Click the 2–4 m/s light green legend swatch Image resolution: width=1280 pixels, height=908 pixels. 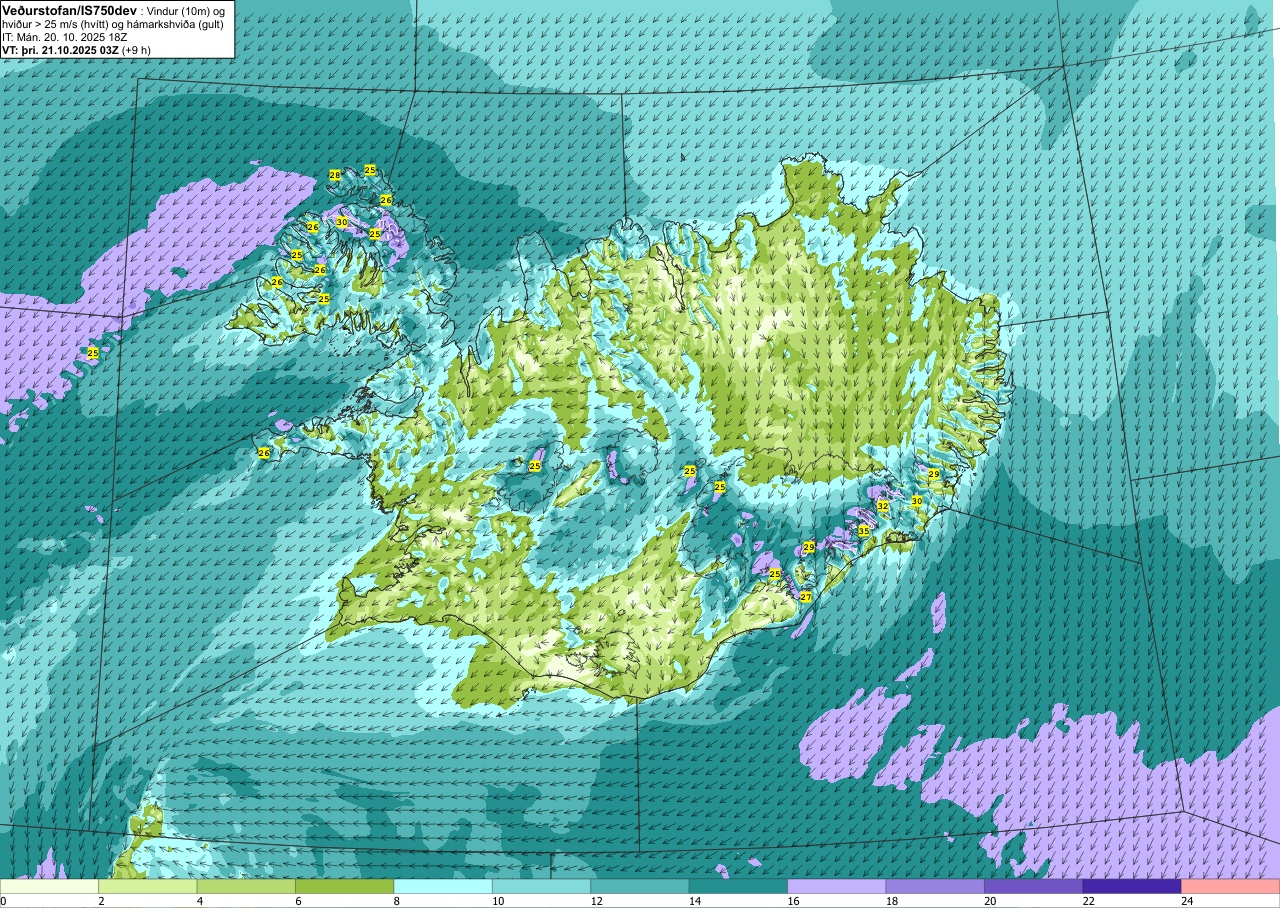(148, 886)
